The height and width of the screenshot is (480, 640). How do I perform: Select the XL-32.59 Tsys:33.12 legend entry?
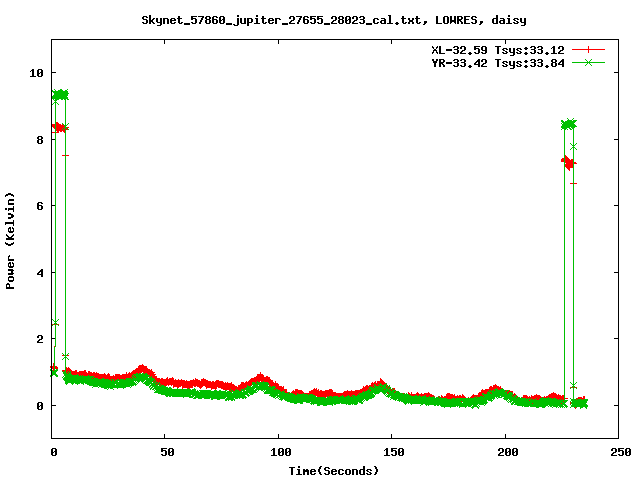[x=498, y=50]
